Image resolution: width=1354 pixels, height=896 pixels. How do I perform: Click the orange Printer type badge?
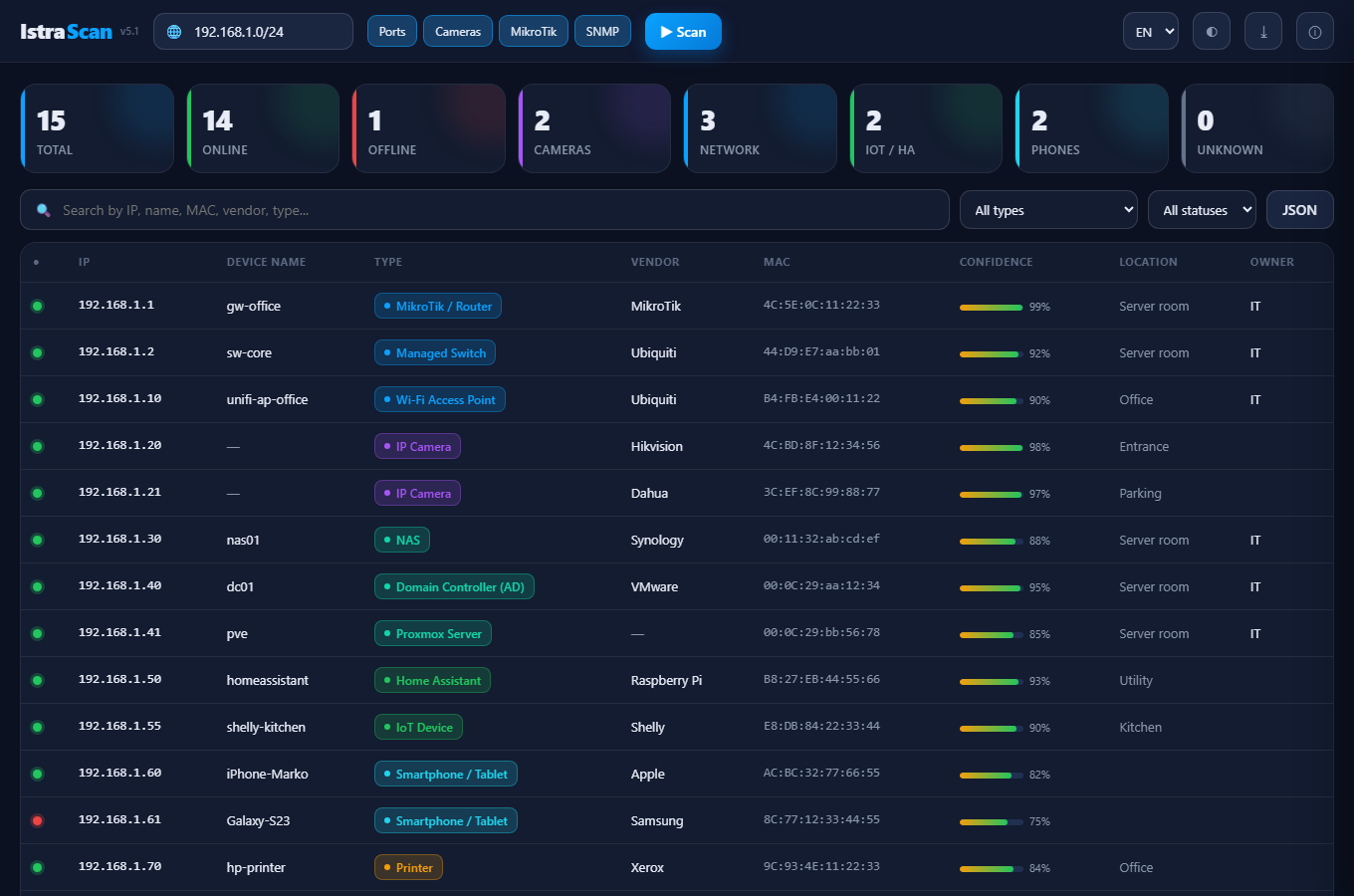point(408,868)
